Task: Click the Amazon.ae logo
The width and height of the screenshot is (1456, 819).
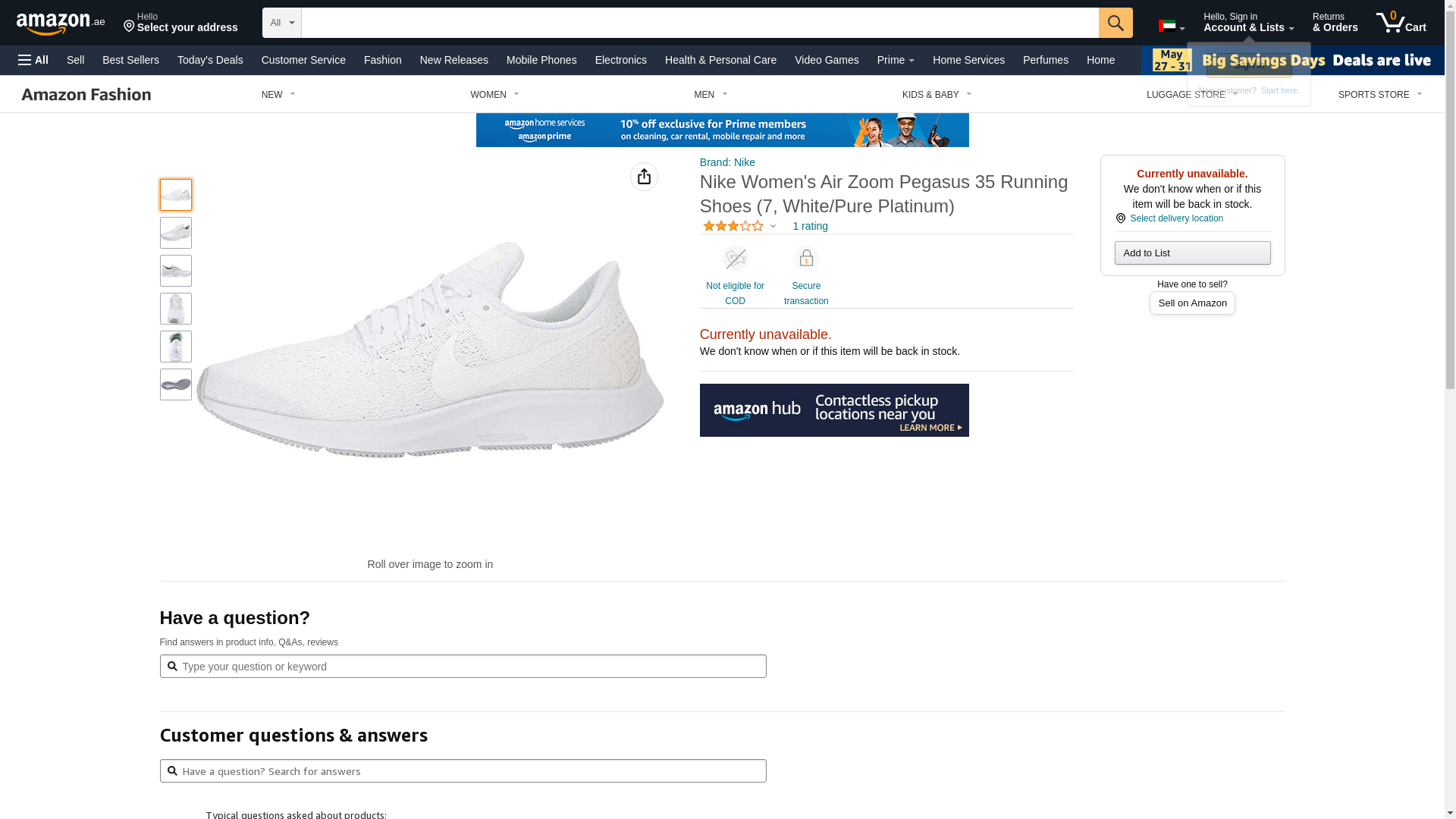Action: pyautogui.click(x=61, y=24)
